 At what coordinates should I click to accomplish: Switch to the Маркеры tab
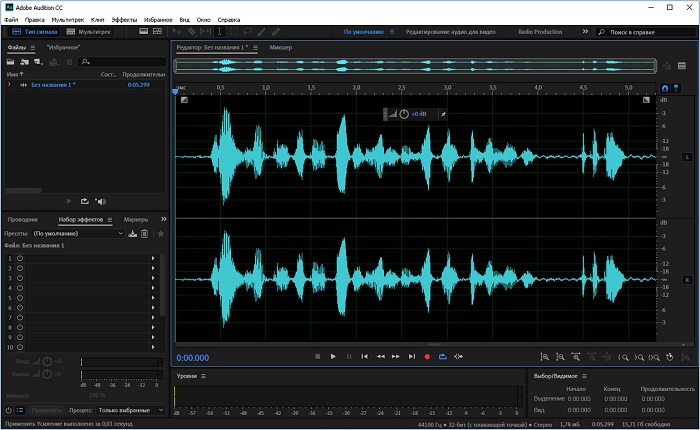tap(136, 219)
